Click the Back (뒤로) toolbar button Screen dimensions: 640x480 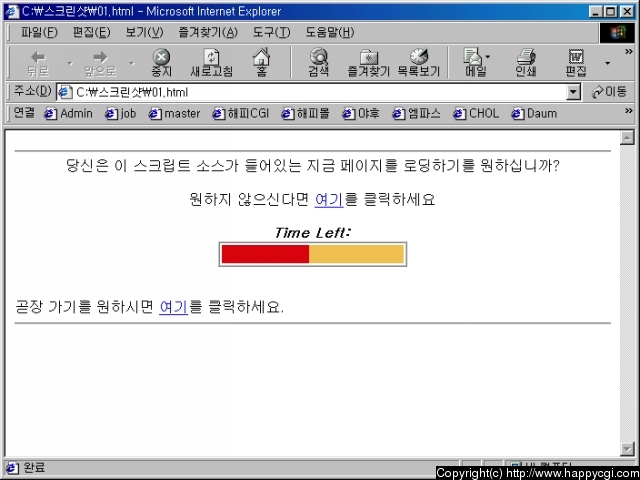click(38, 63)
